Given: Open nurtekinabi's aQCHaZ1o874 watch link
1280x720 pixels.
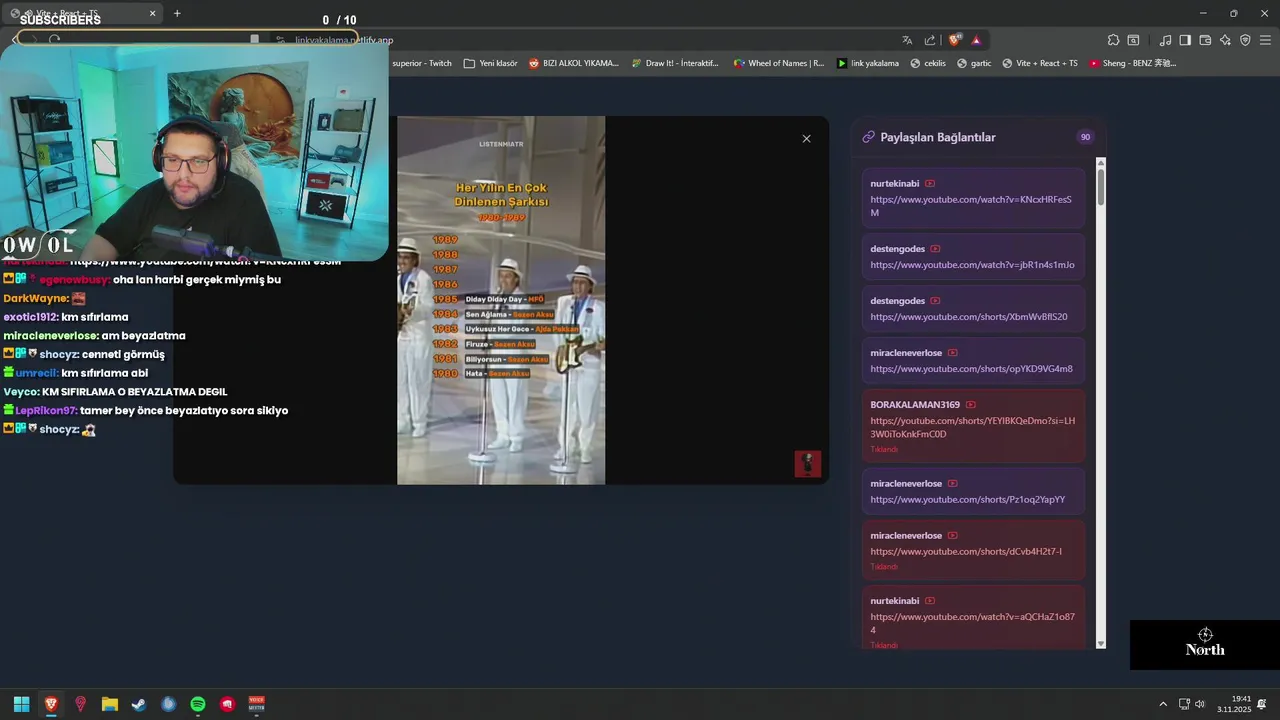Looking at the screenshot, I should click(x=972, y=624).
